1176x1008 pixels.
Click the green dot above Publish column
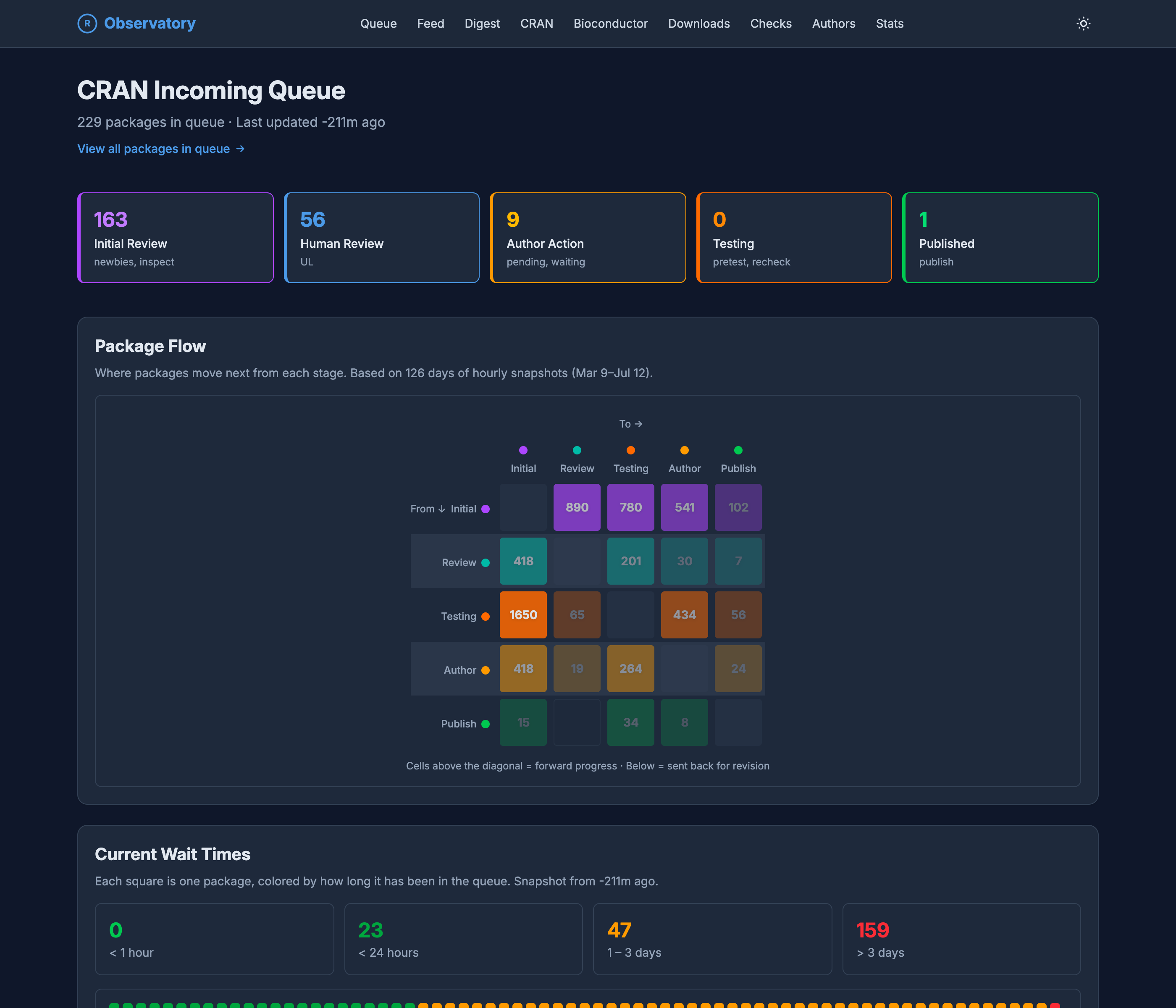click(x=738, y=450)
